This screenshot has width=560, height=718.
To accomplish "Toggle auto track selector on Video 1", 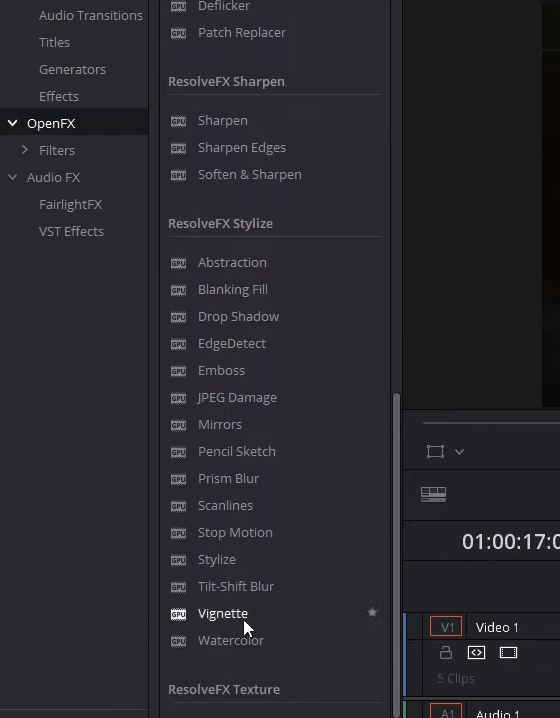I will (x=476, y=653).
